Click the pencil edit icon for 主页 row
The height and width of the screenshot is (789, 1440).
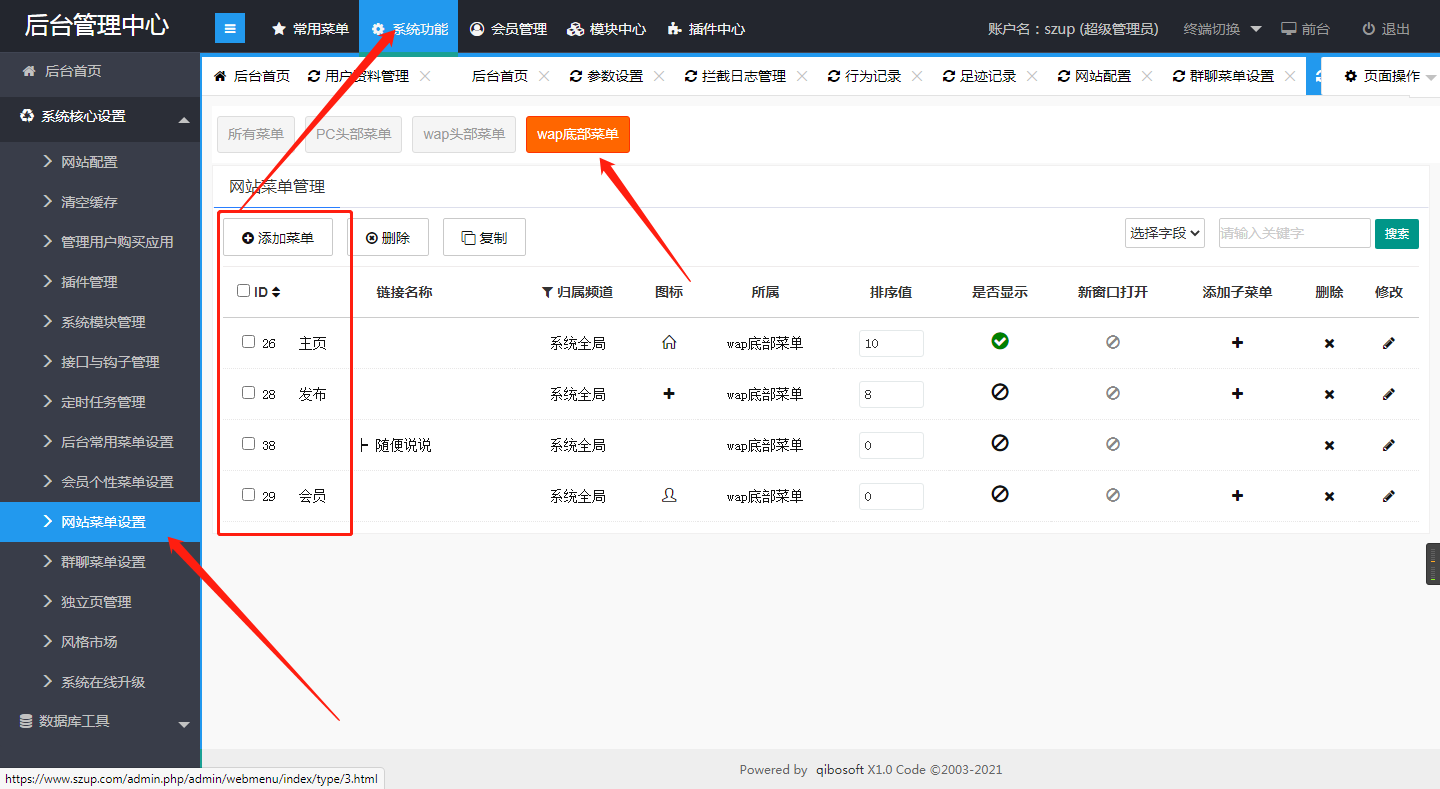click(x=1388, y=343)
